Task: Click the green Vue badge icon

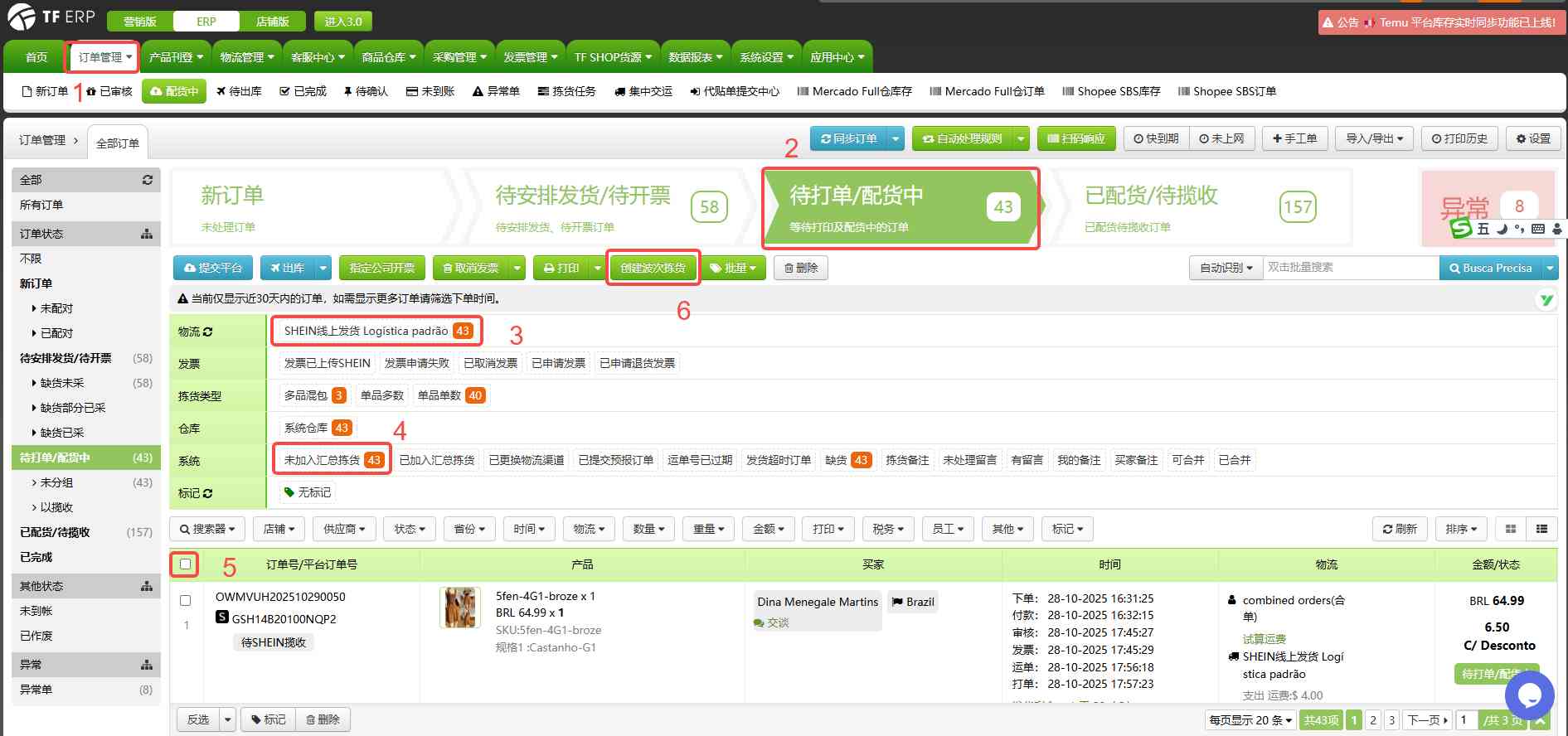Action: click(1546, 300)
